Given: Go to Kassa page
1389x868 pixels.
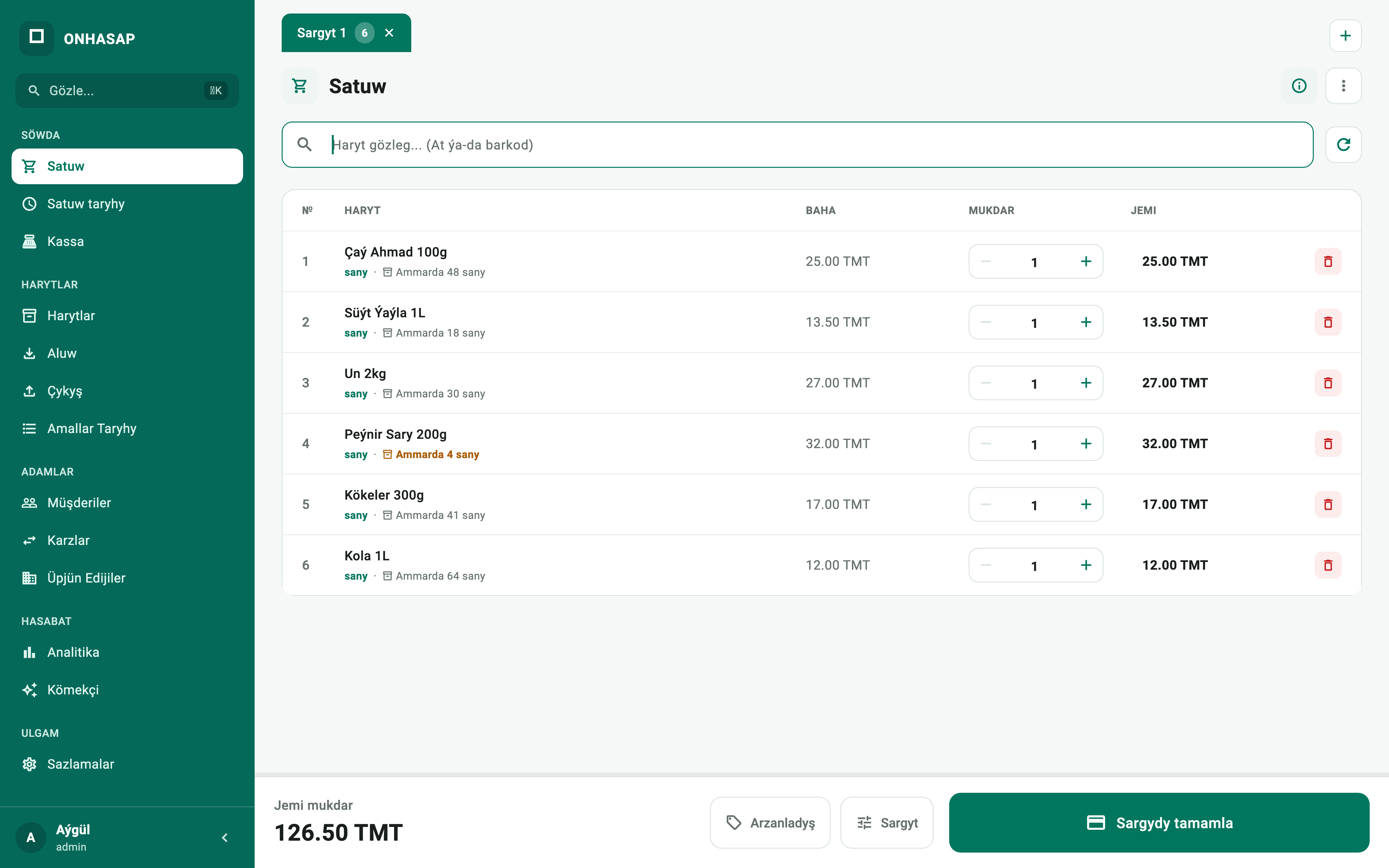Looking at the screenshot, I should (127, 241).
